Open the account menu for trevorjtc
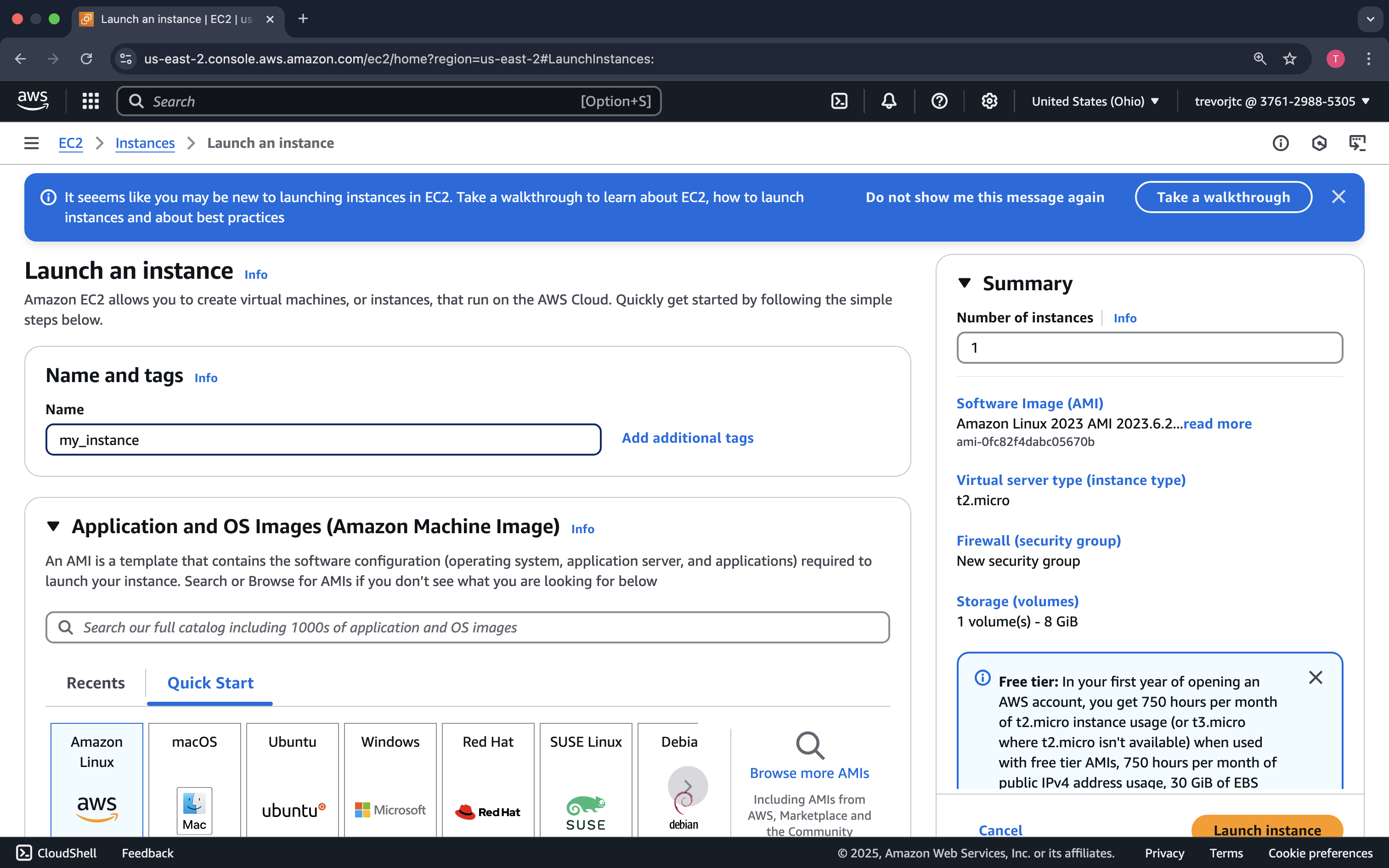 click(1281, 101)
